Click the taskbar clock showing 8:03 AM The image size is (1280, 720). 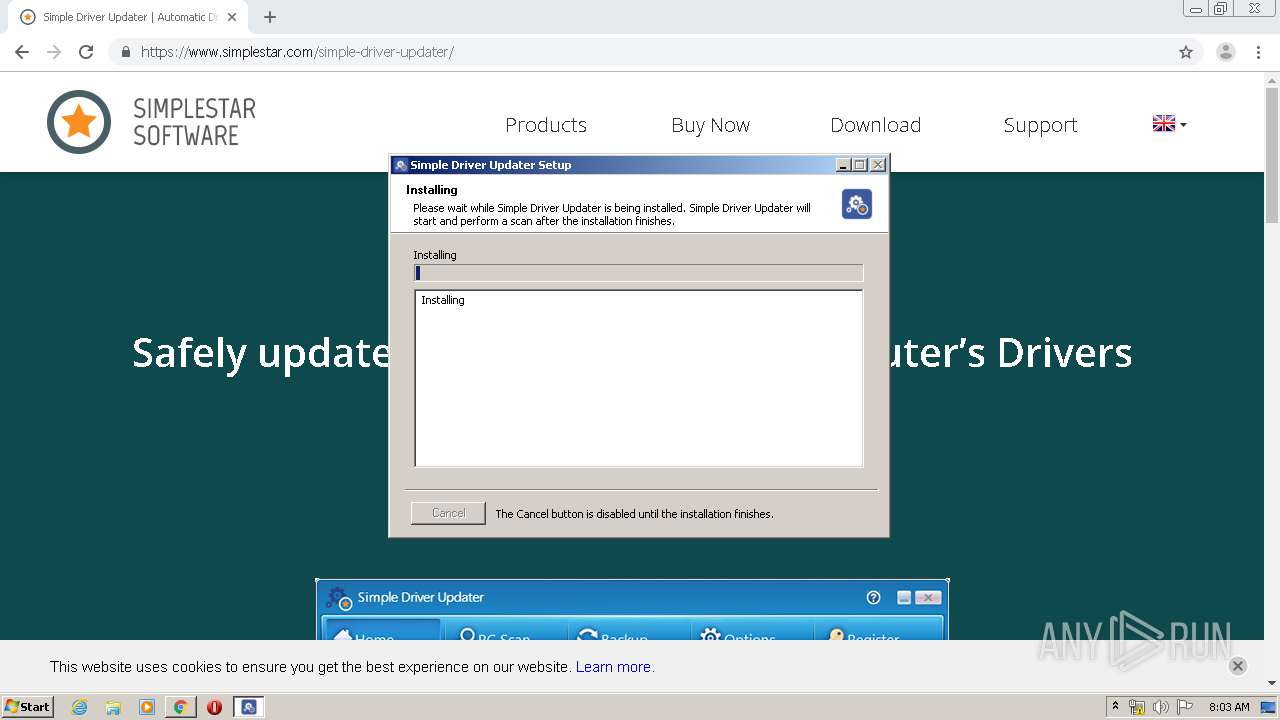coord(1229,707)
